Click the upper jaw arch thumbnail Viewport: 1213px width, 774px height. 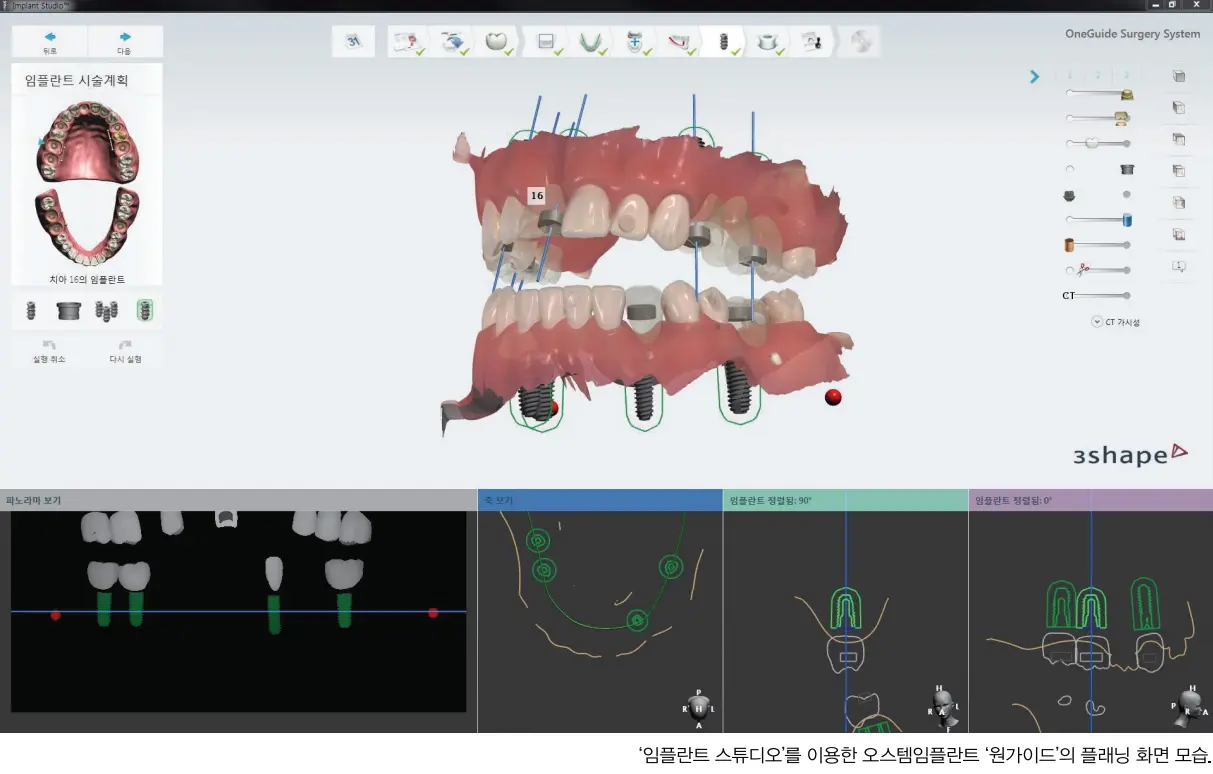(x=87, y=142)
